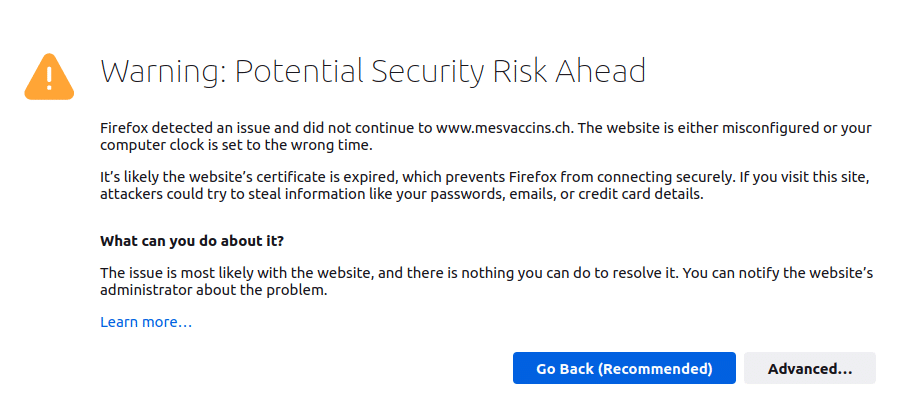The height and width of the screenshot is (416, 901).
Task: Click the 'computer clock is set to the wrong time' line
Action: (237, 146)
